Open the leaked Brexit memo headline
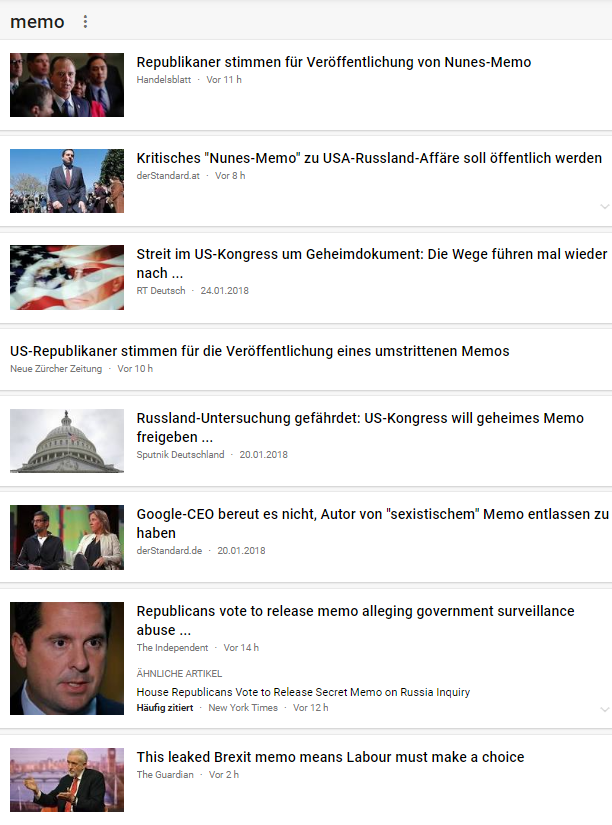 pos(330,757)
